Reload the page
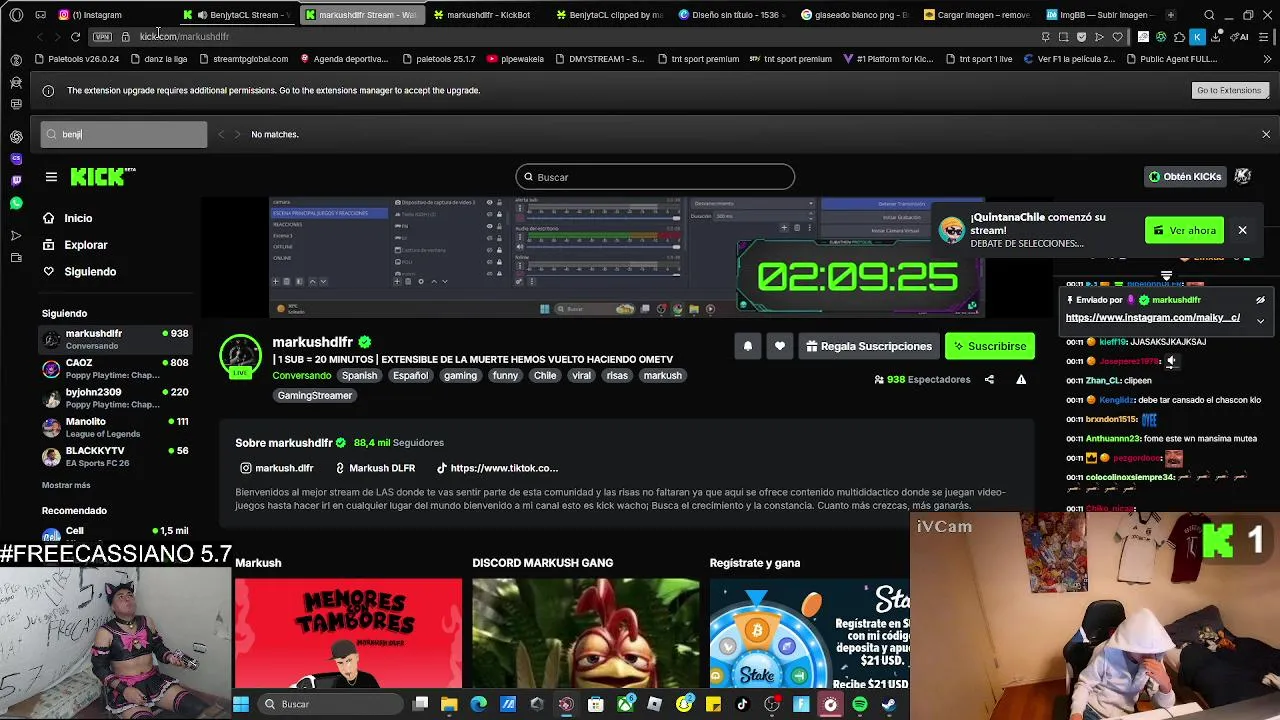The width and height of the screenshot is (1280, 720). click(x=75, y=37)
